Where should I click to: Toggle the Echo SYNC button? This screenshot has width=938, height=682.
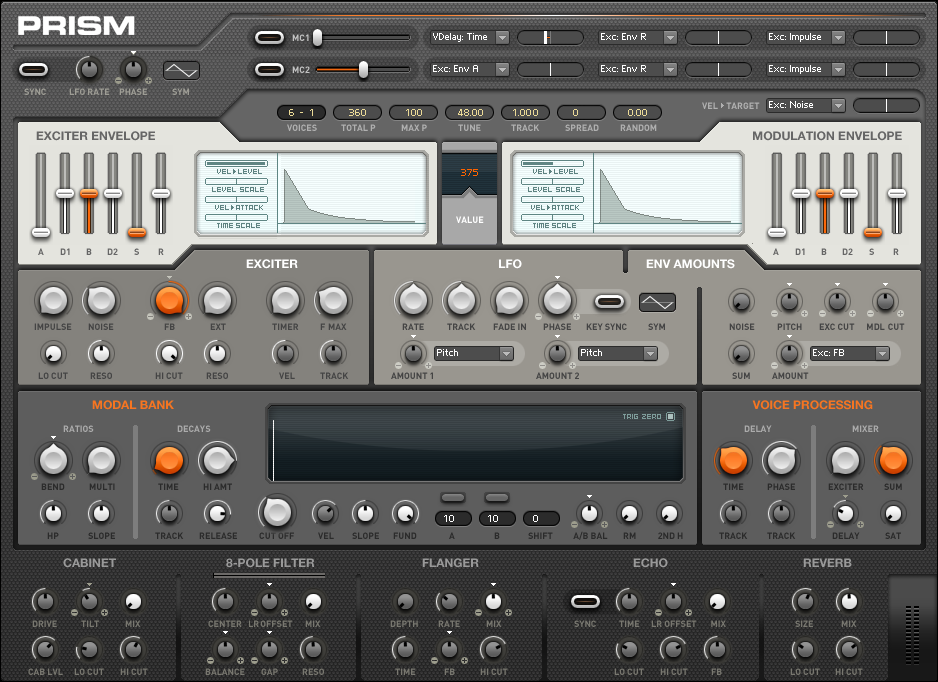[585, 602]
